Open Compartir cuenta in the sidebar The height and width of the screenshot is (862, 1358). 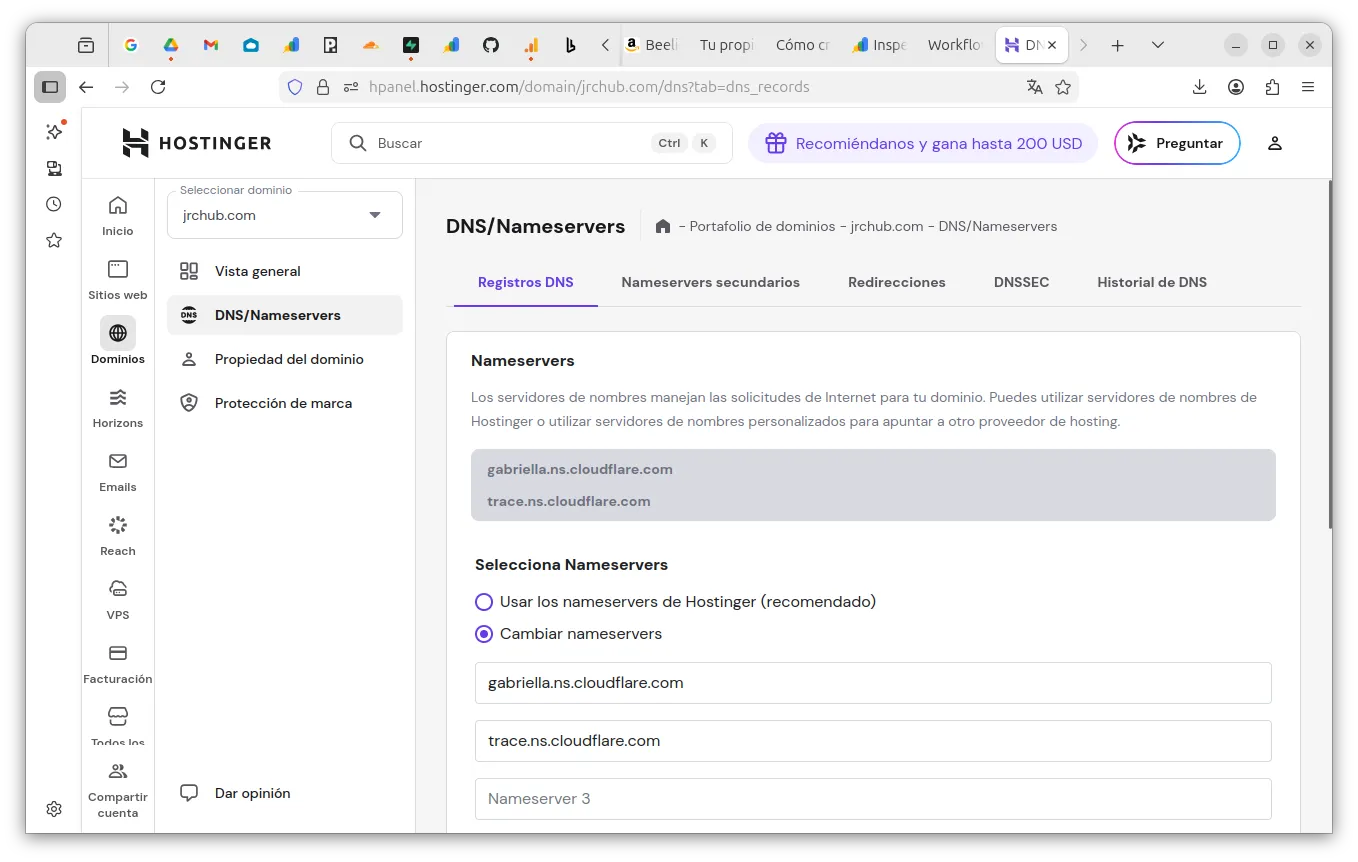118,790
